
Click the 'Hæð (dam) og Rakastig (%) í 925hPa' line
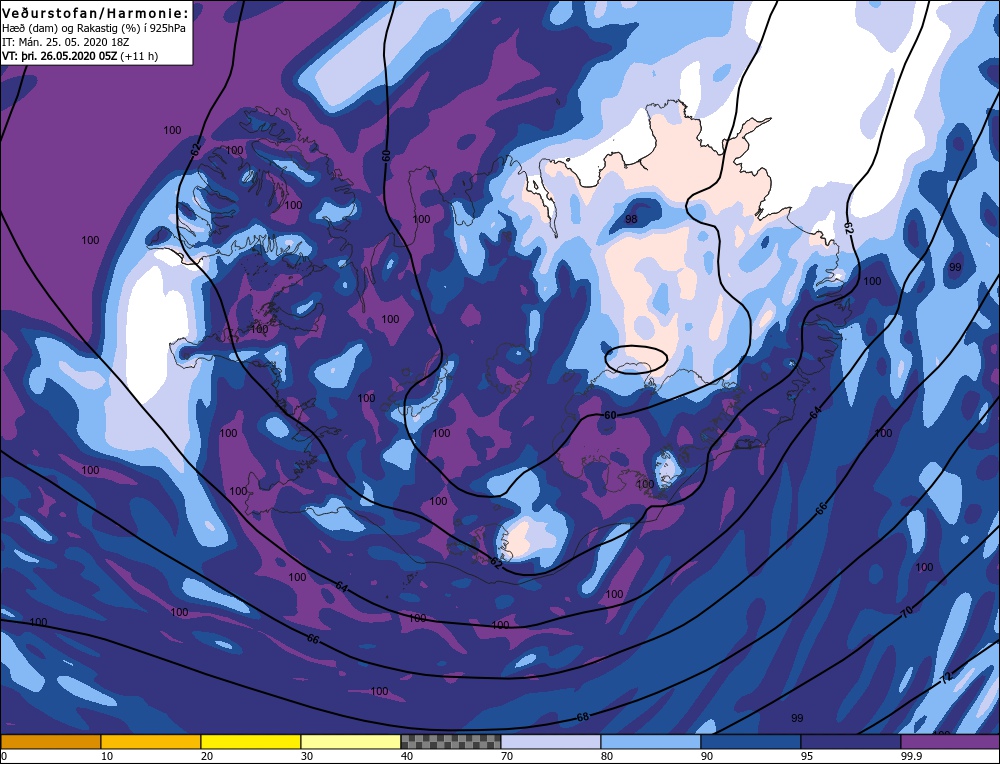point(94,28)
